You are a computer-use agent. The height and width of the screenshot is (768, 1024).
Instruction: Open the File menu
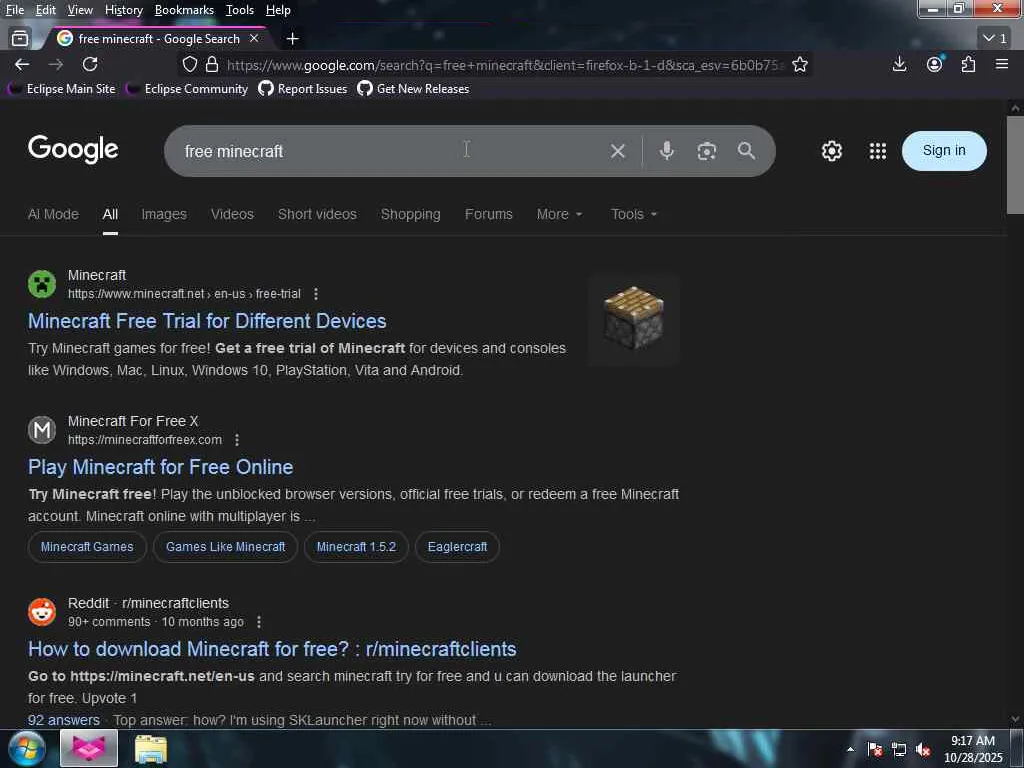[x=14, y=10]
